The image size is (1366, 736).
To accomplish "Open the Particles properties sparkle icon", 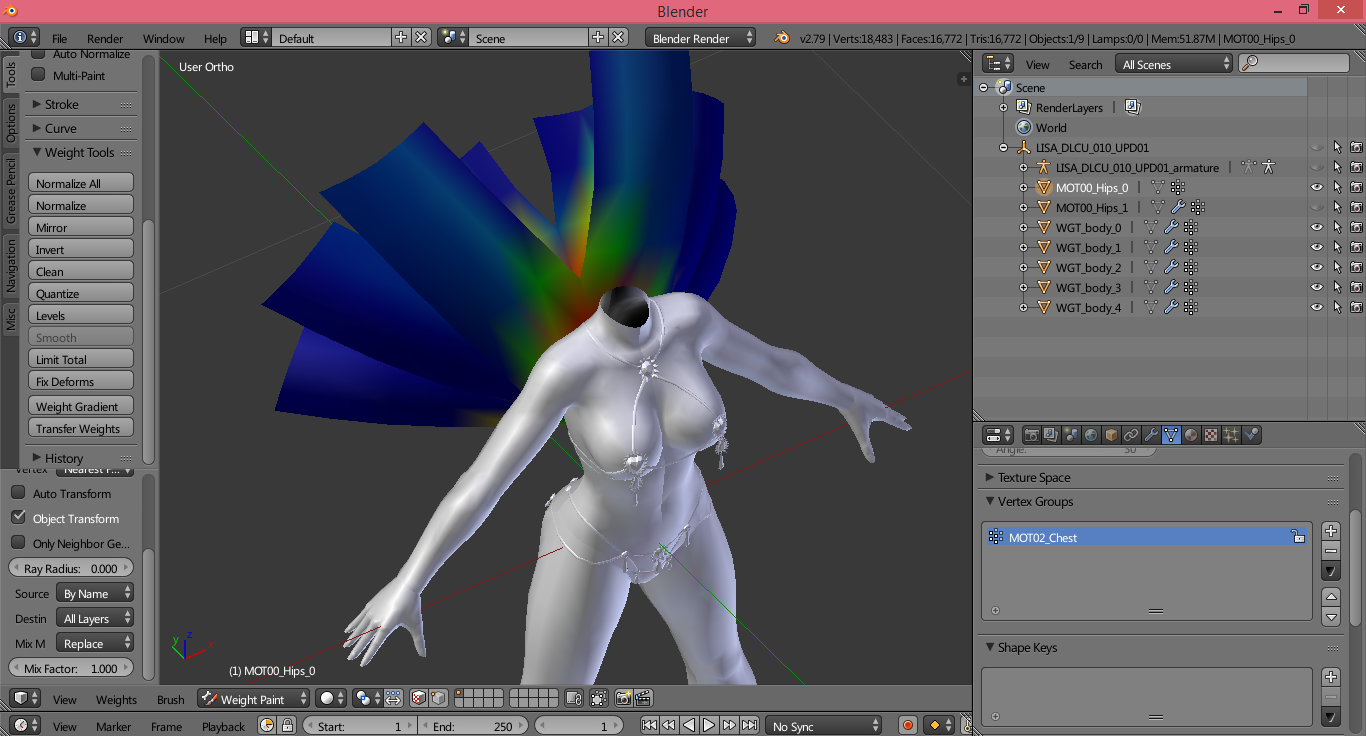I will point(1231,435).
